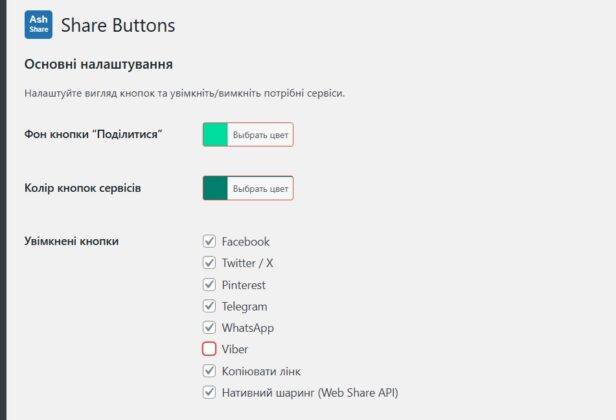Click the "Колір кнопок сервісів" field label
Viewport: 616px width, 420px height.
82,187
